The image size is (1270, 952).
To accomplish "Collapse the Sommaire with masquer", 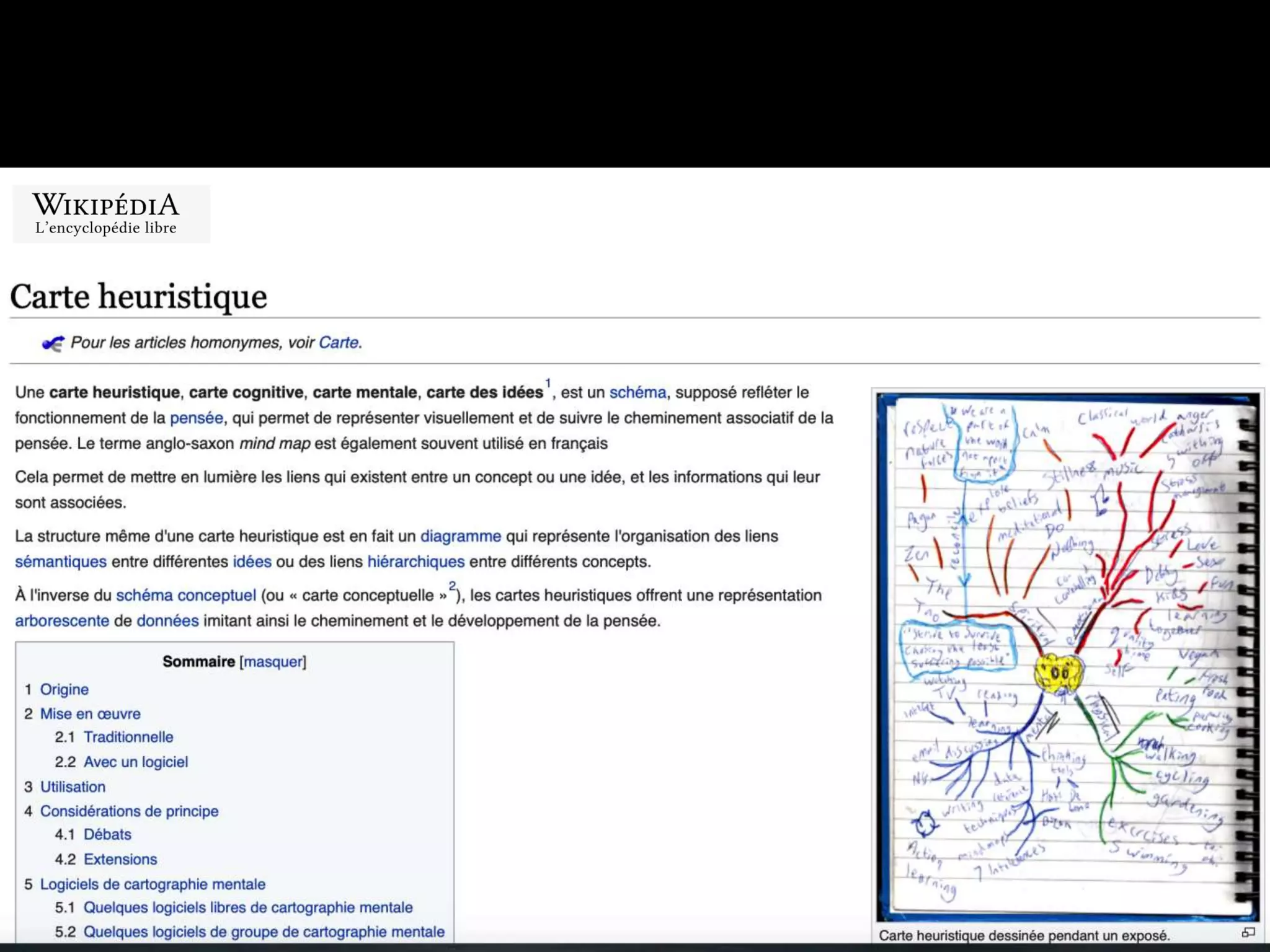I will 273,662.
